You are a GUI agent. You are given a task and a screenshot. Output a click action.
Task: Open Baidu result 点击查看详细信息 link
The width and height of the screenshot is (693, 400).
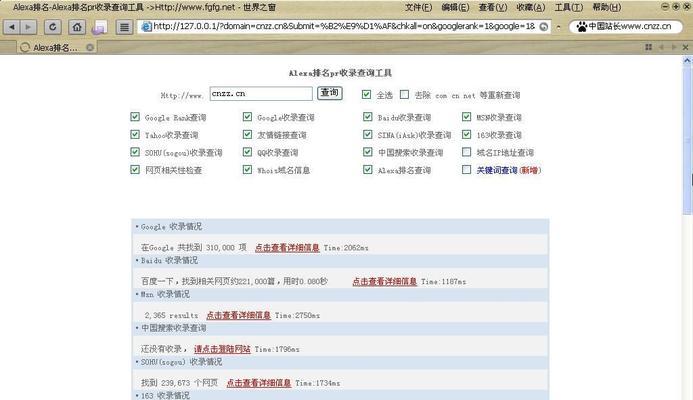click(385, 282)
